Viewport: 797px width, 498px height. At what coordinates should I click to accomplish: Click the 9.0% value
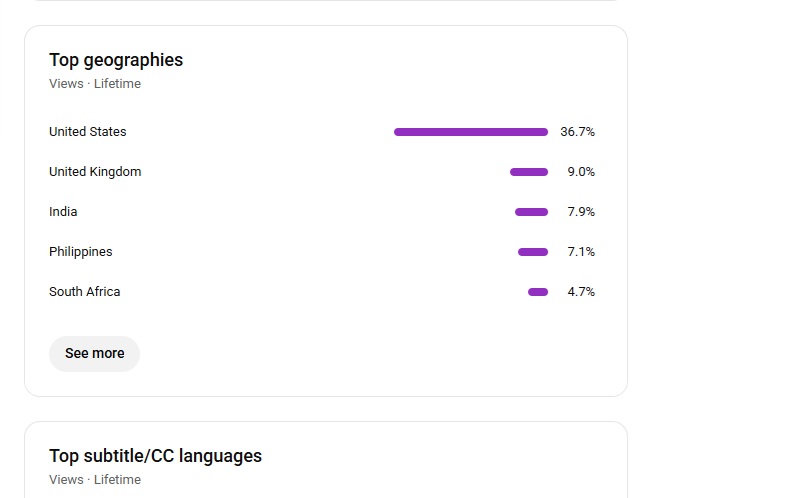click(581, 172)
